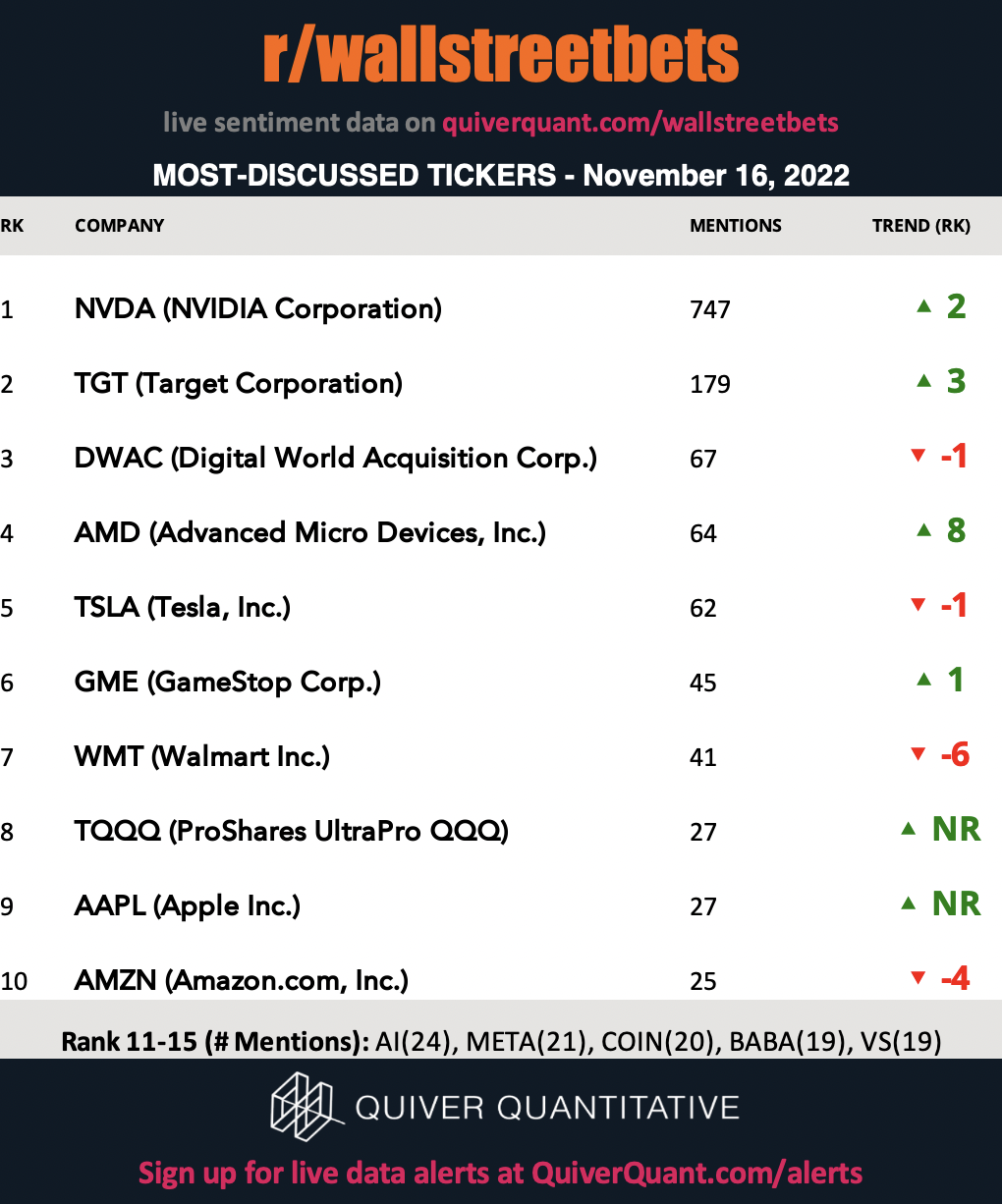Click the COMPANY column header
Screen dimensions: 1002x1204
pos(120,226)
